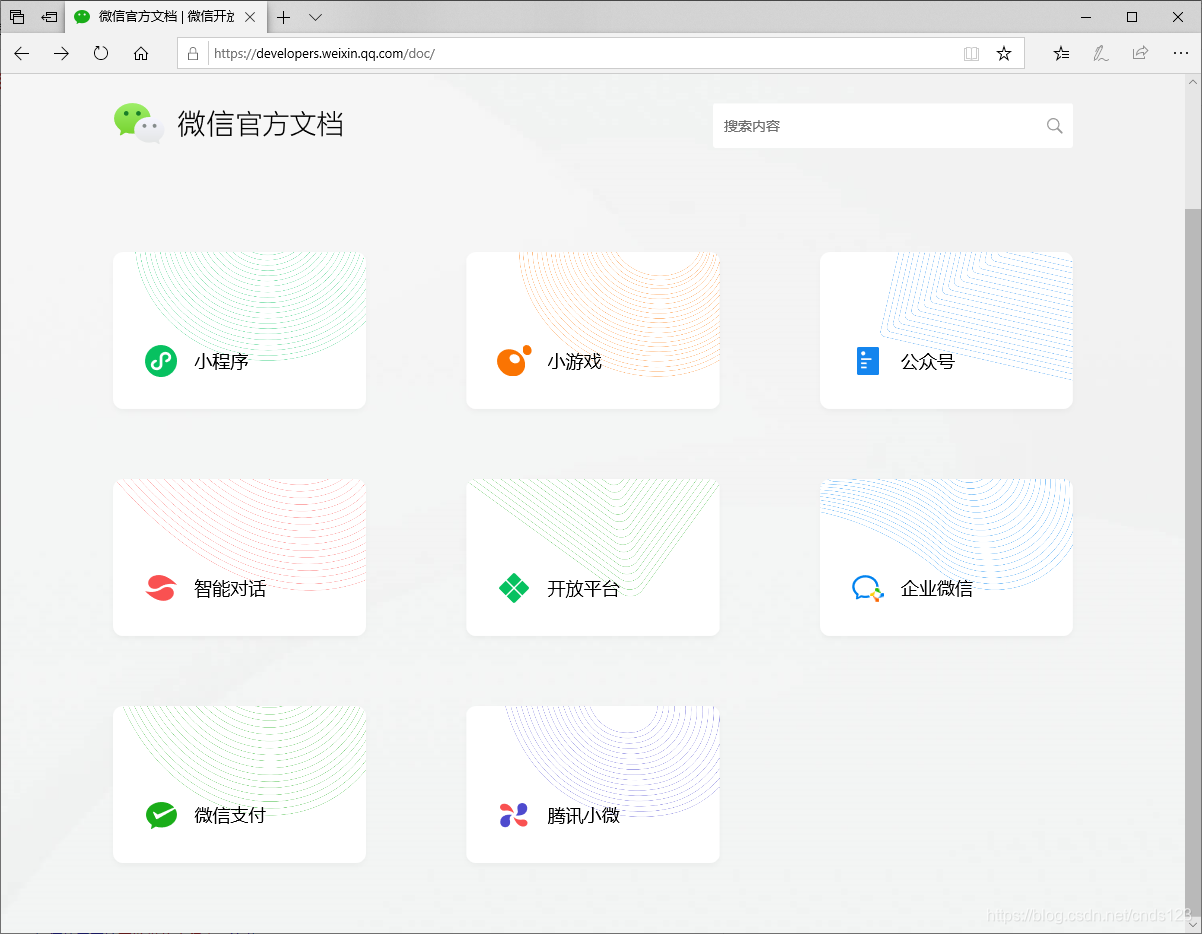1202x934 pixels.
Task: Open a new tab with plus button
Action: click(x=284, y=17)
